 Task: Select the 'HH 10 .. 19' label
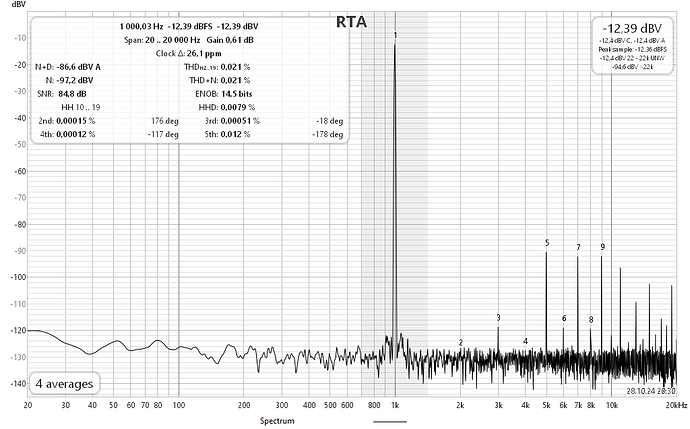(81, 107)
